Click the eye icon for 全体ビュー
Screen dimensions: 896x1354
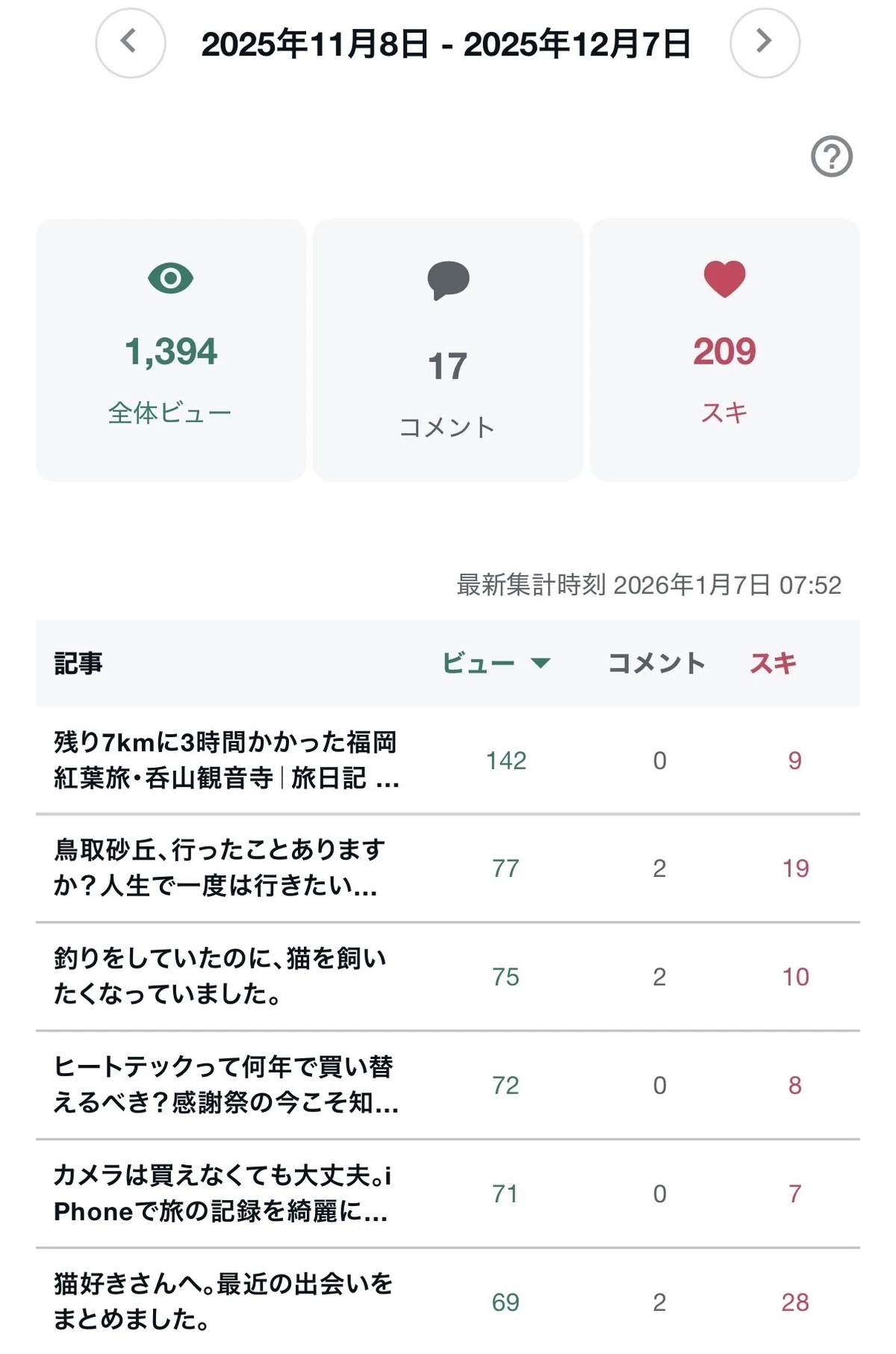[x=171, y=279]
